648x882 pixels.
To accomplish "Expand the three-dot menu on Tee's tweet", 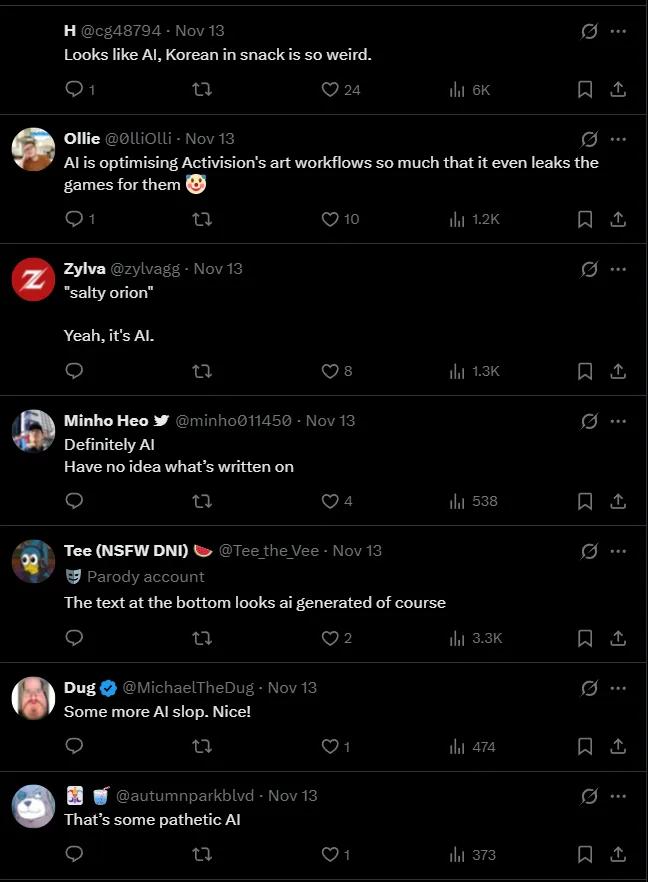I will pyautogui.click(x=618, y=550).
